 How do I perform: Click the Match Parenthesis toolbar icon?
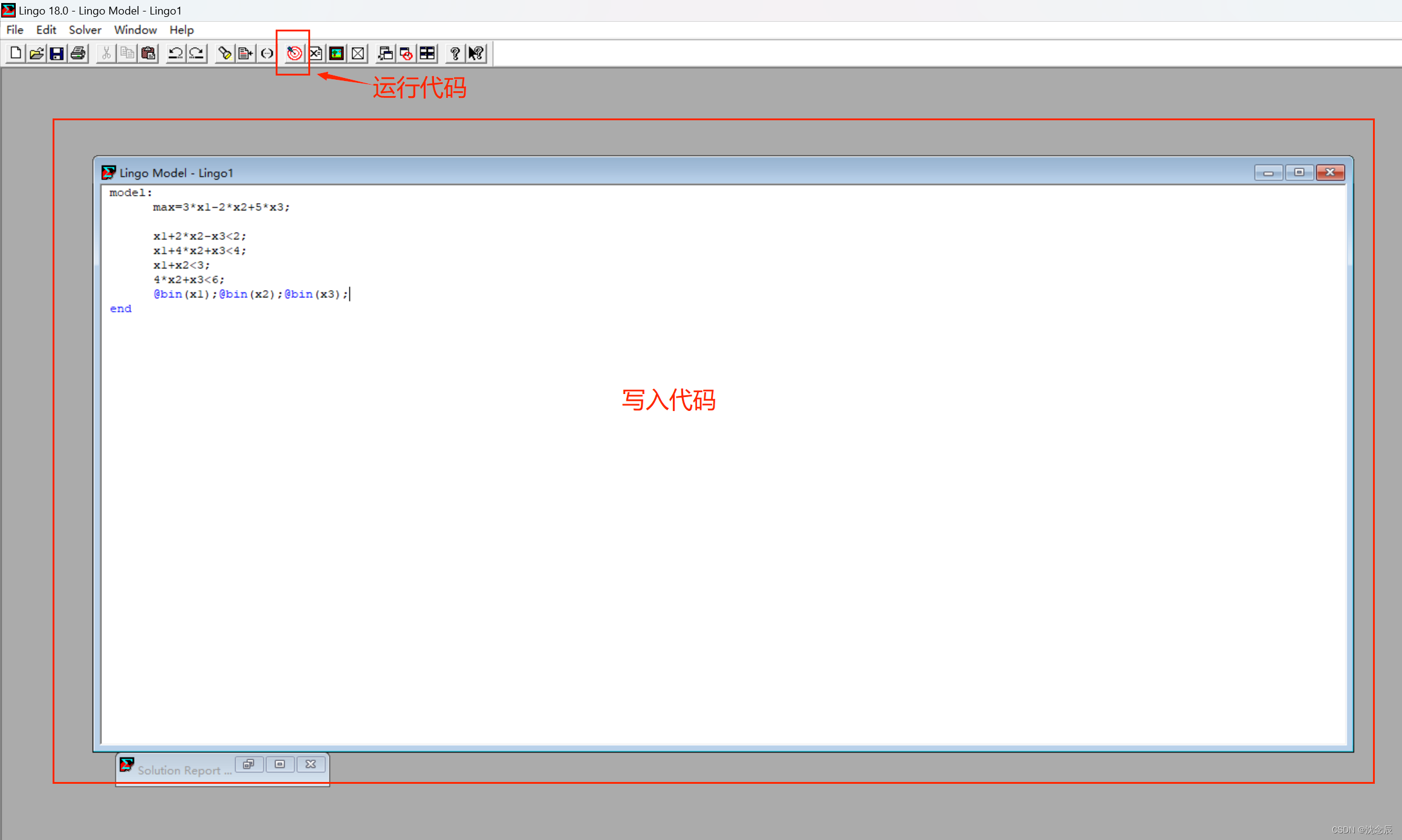click(x=267, y=53)
